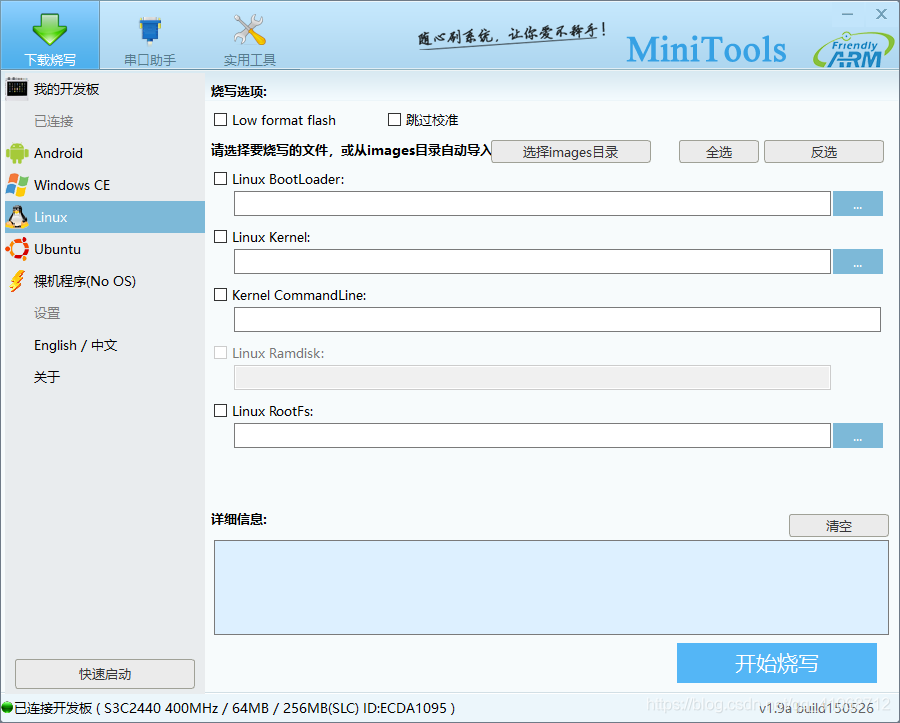Click the green Android robot icon
The height and width of the screenshot is (723, 900).
point(17,153)
